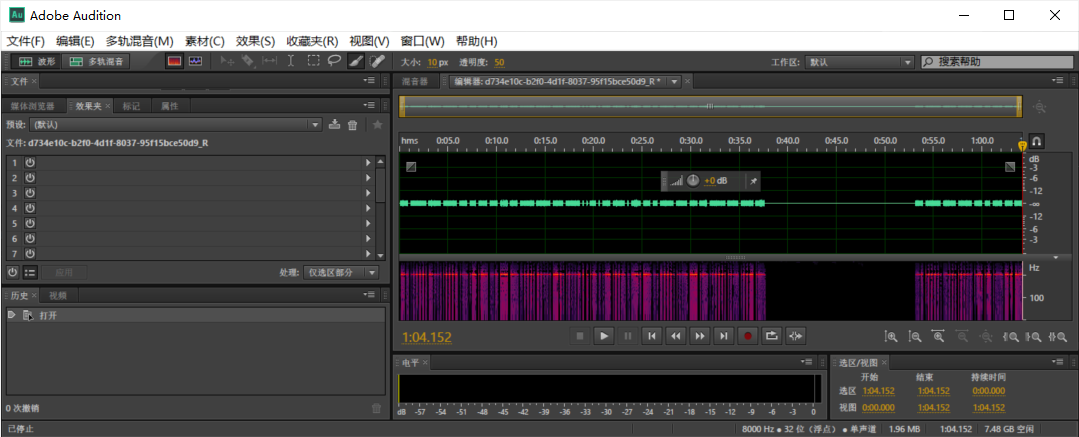The image size is (1079, 437).
Task: Toggle power for effect slot 1
Action: (x=30, y=162)
